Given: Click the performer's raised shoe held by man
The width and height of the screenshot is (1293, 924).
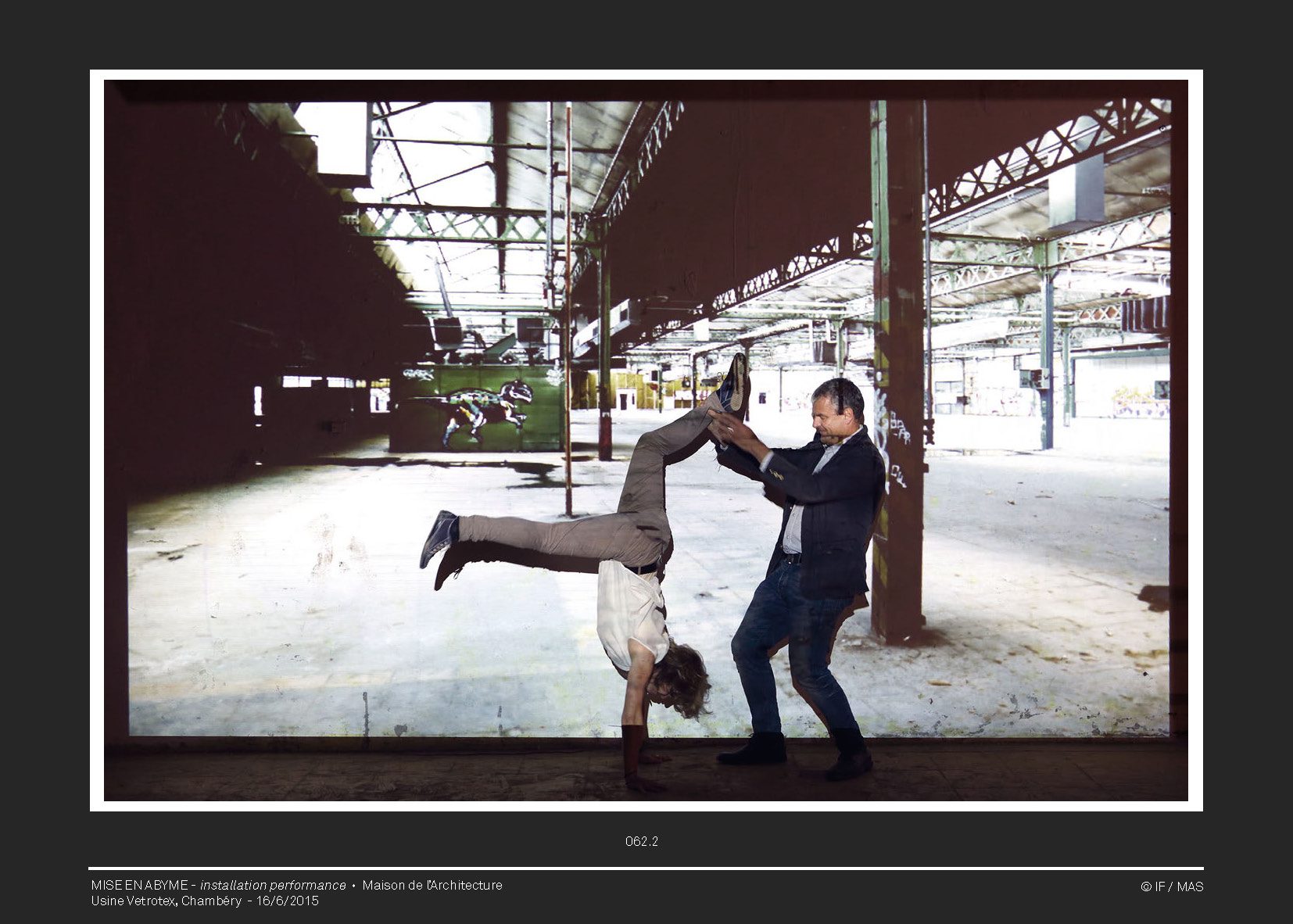Looking at the screenshot, I should tap(733, 385).
